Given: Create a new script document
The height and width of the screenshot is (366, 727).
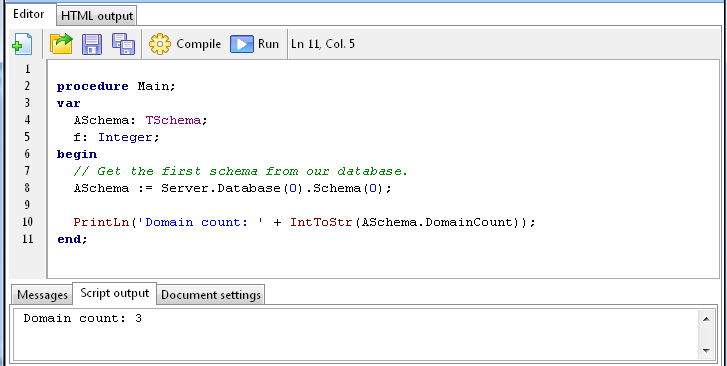Looking at the screenshot, I should click(x=22, y=44).
